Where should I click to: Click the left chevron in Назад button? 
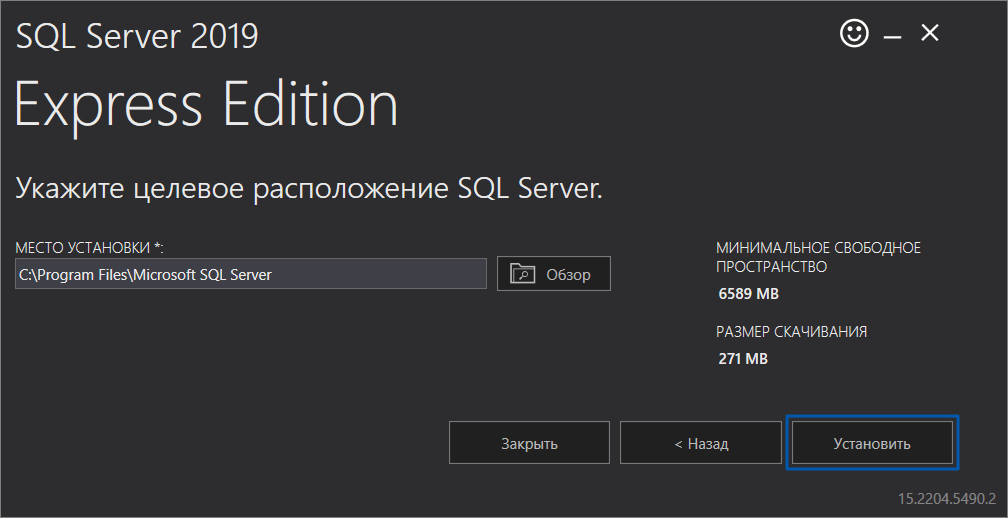678,444
